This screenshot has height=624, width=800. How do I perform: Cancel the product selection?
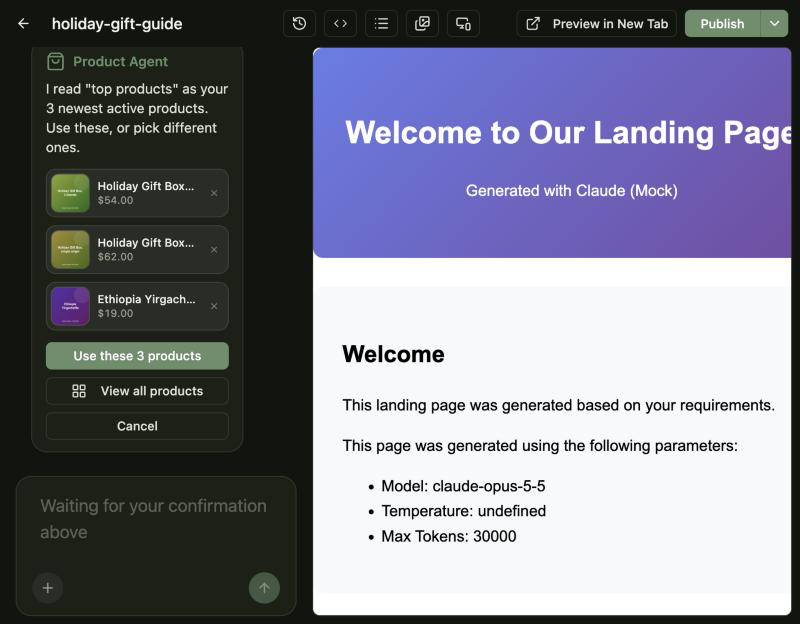[137, 426]
